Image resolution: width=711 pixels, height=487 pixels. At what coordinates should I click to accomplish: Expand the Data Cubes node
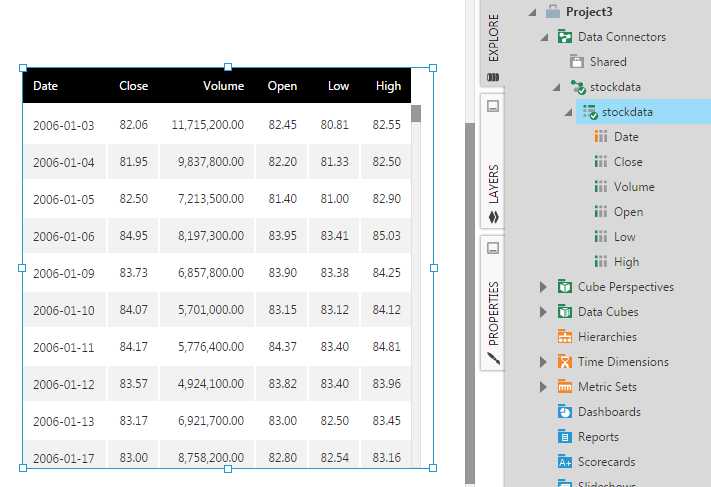(544, 312)
